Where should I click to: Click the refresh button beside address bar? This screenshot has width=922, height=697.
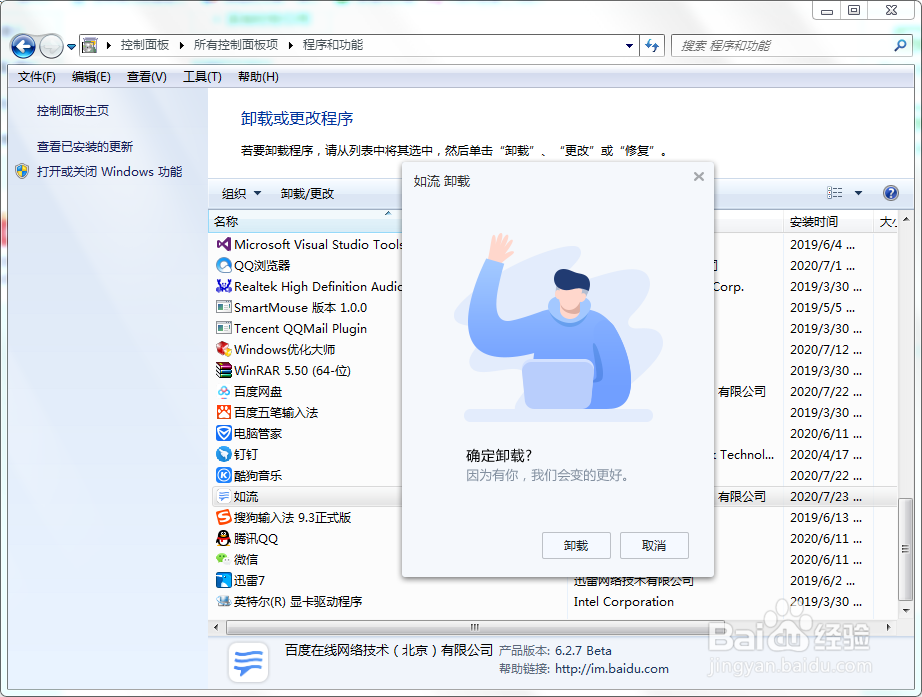(x=652, y=45)
